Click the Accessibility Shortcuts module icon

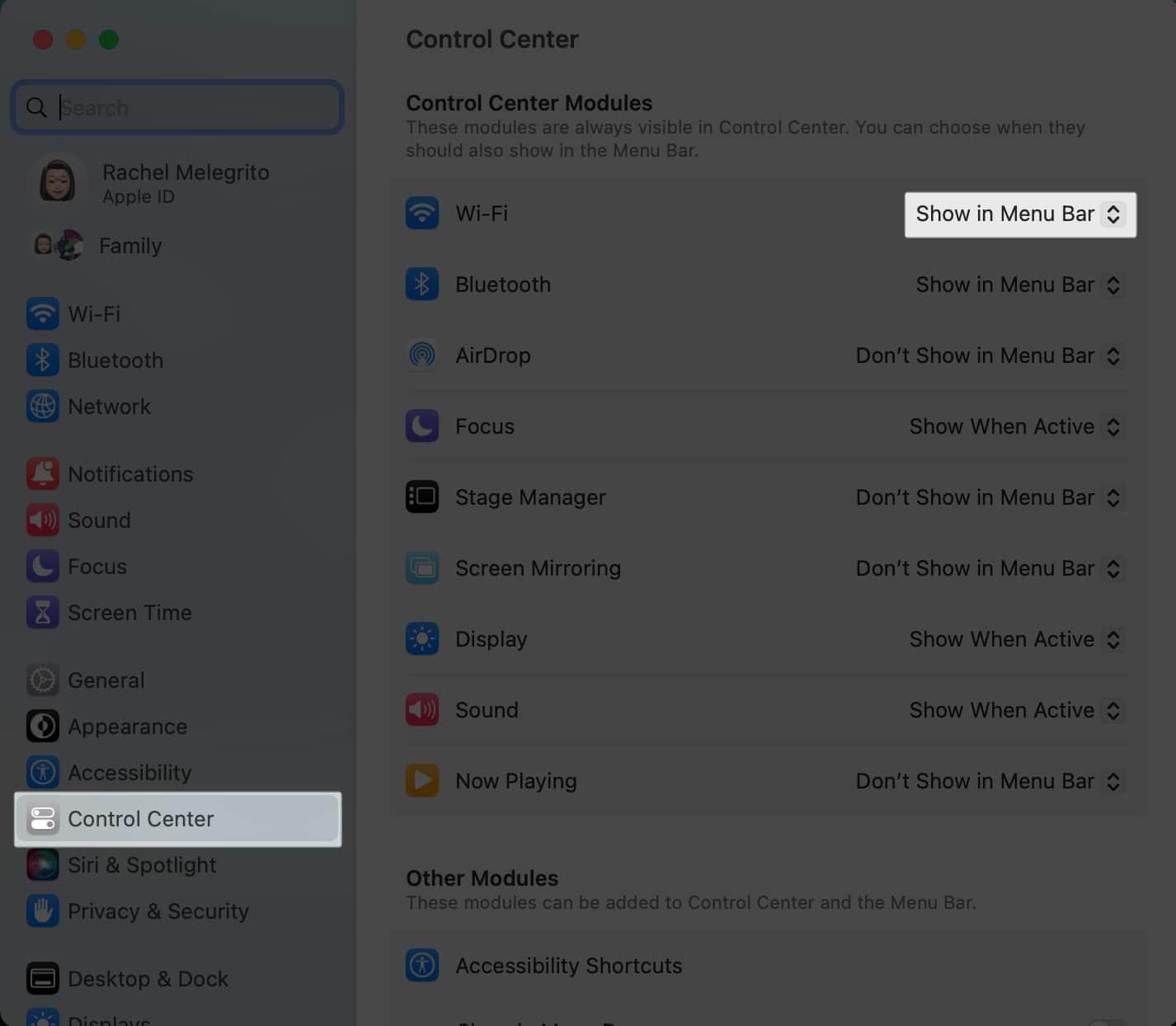(422, 966)
